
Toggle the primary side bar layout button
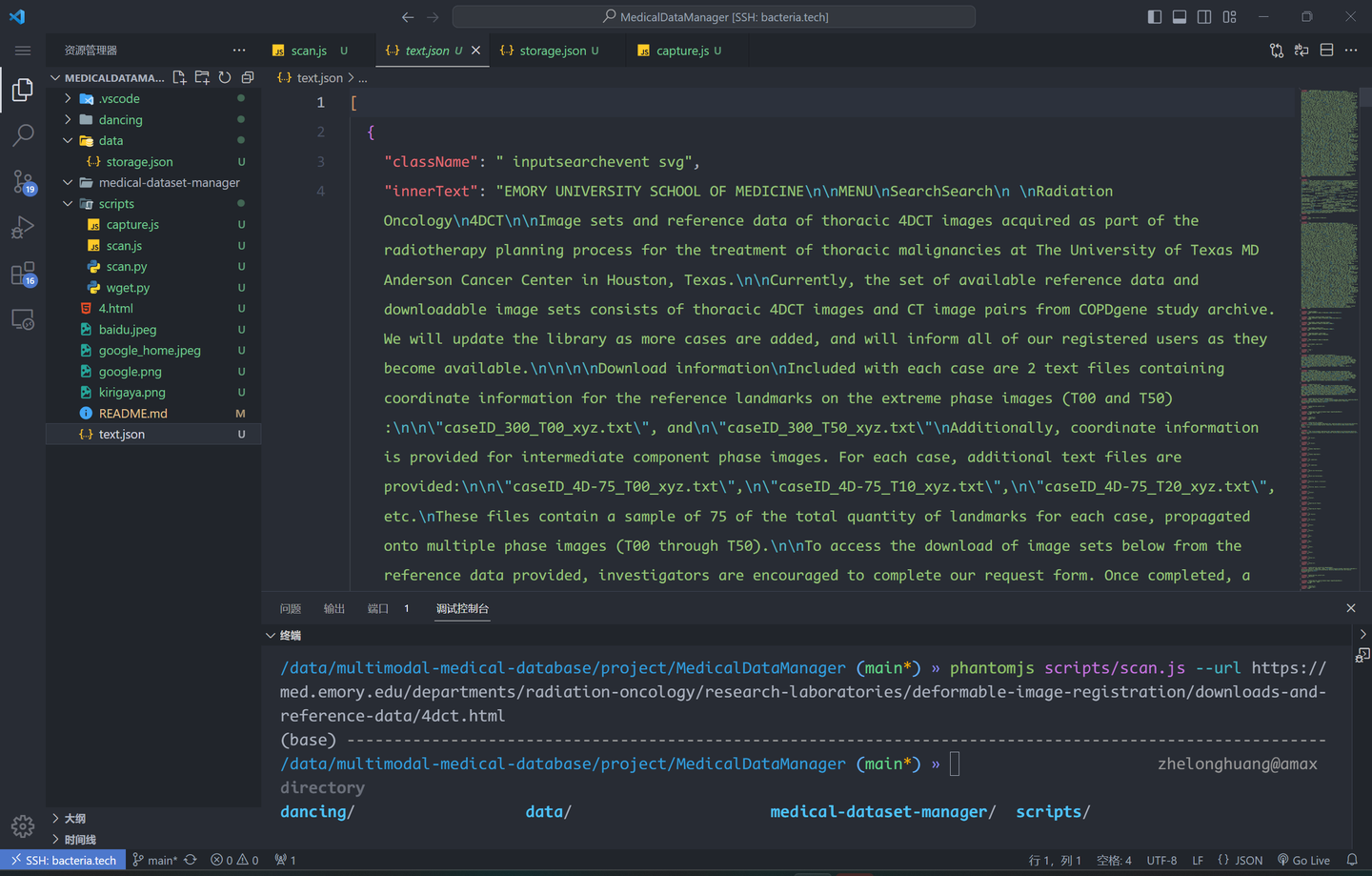1155,17
